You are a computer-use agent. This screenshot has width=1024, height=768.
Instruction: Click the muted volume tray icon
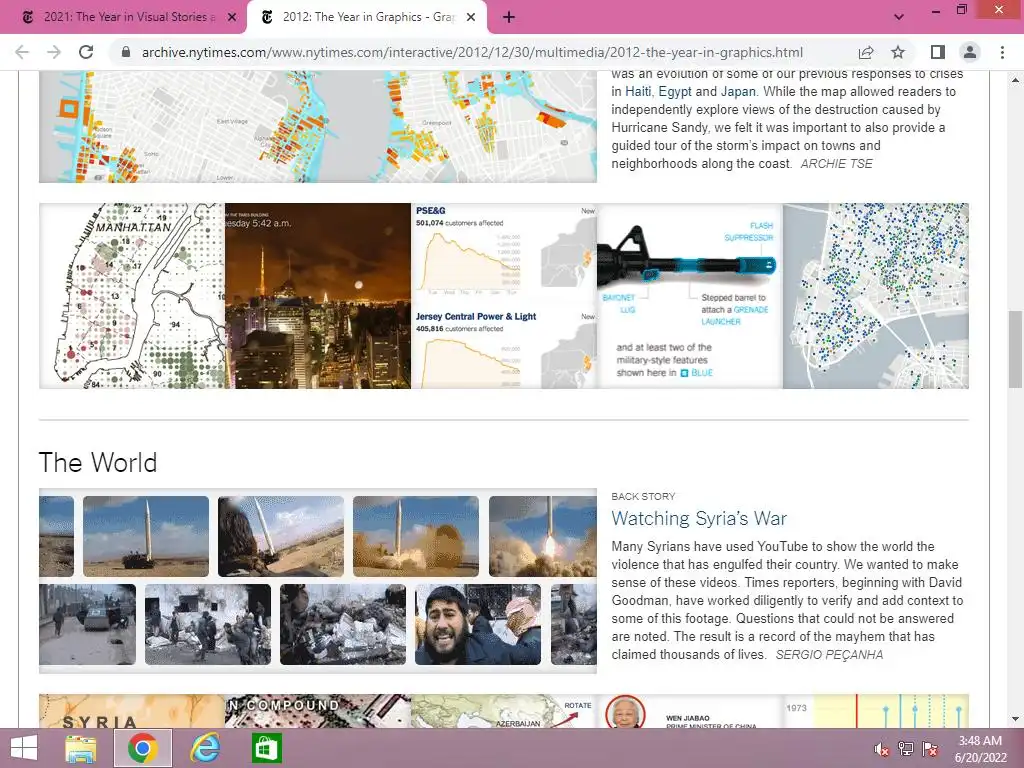click(881, 749)
